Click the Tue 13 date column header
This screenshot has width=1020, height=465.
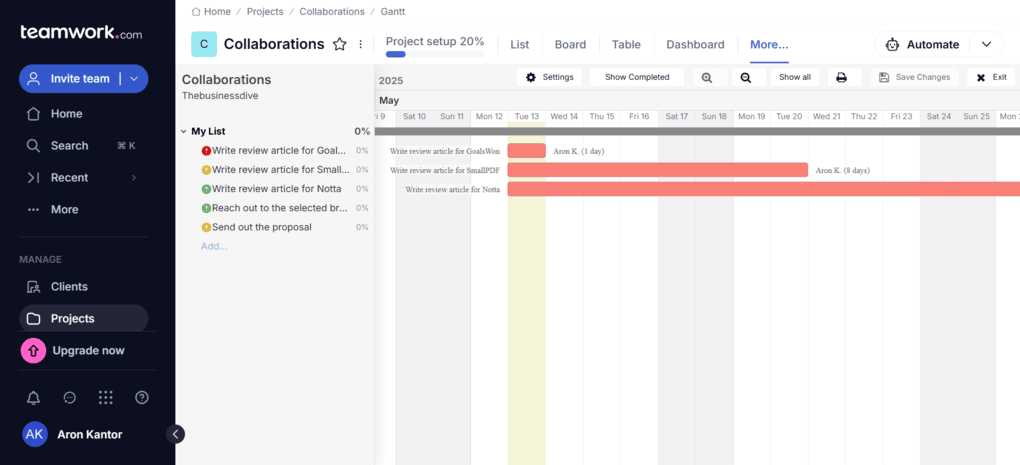[x=527, y=117]
